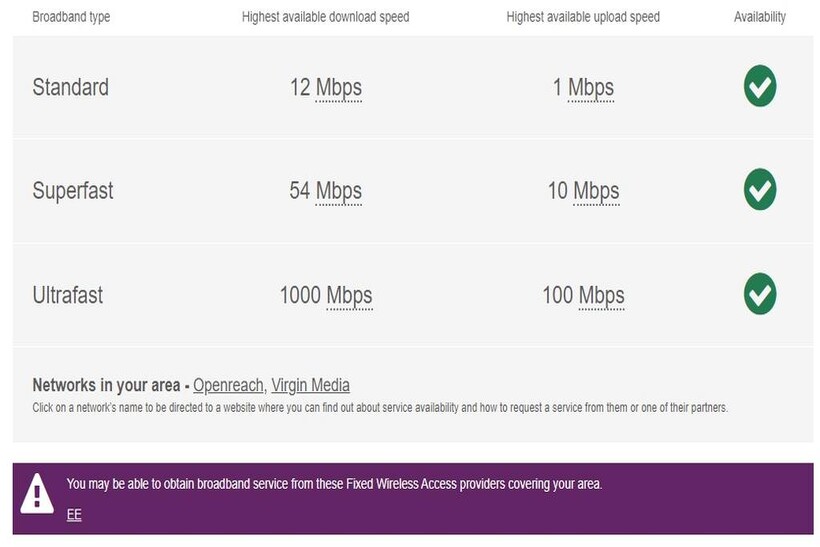
Task: Select the Ultrafast broadband row label
Action: click(x=68, y=295)
